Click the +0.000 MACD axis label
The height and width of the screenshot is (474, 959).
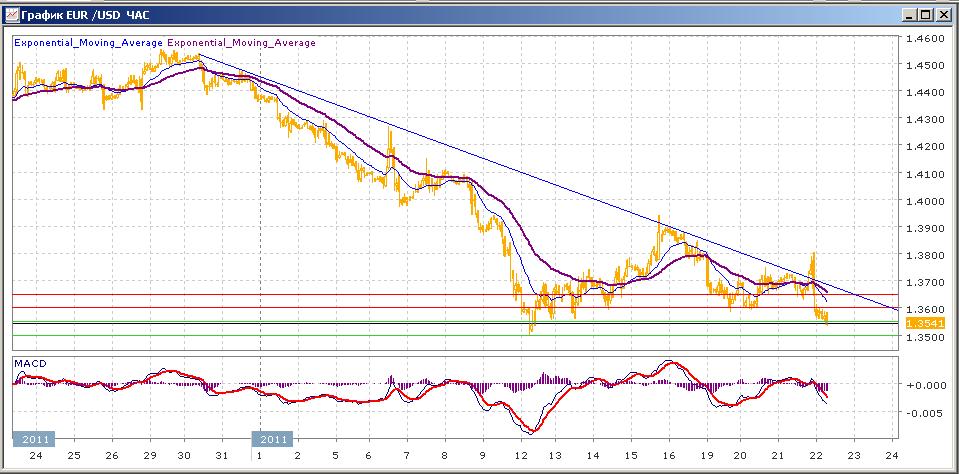925,385
